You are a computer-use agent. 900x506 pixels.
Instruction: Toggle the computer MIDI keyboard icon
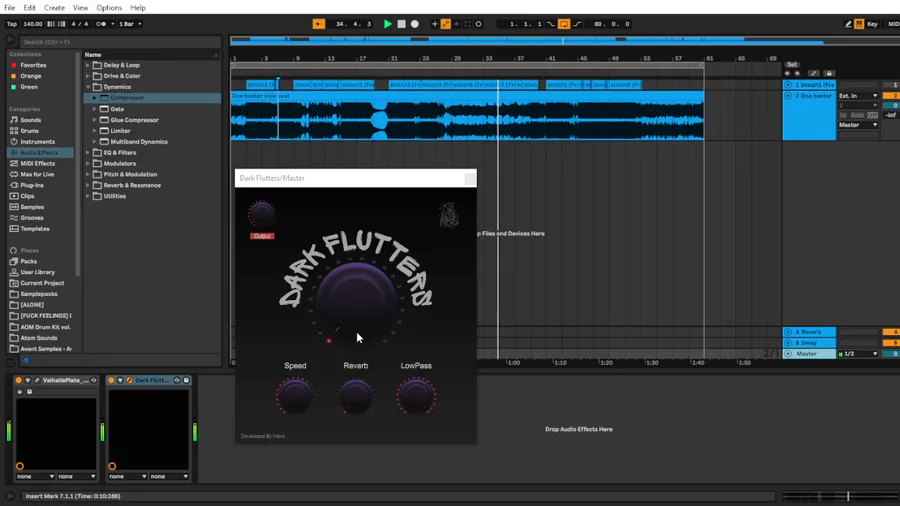[859, 24]
